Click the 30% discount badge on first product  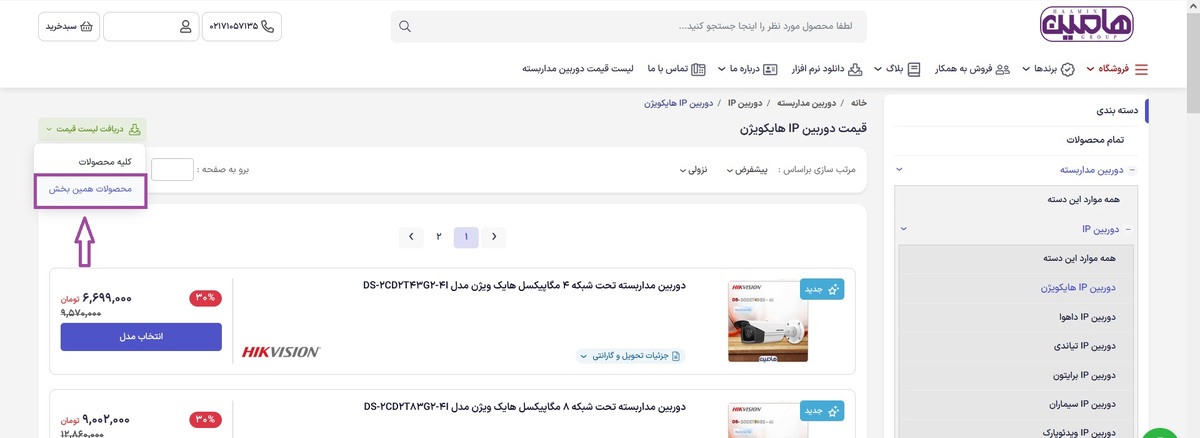point(207,298)
